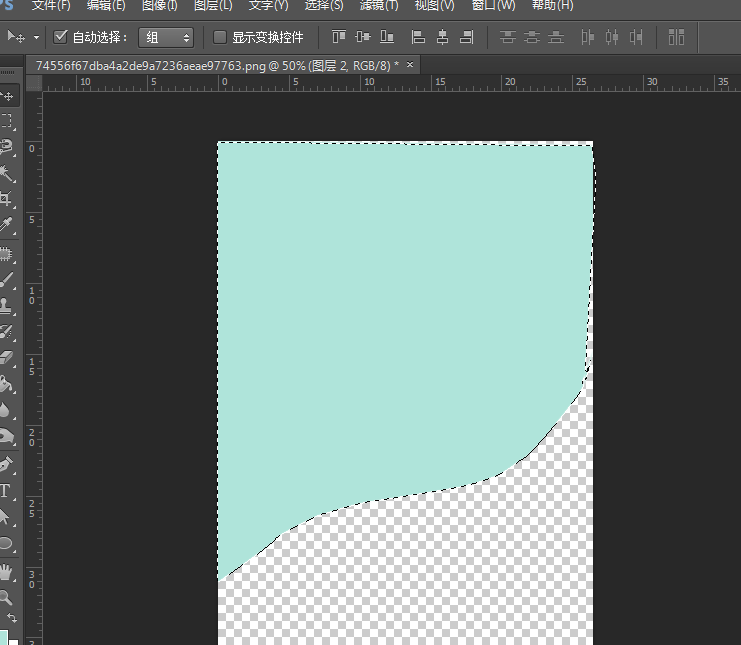Open the 图像(I) menu
Screen dimensions: 741x645
pyautogui.click(x=159, y=5)
